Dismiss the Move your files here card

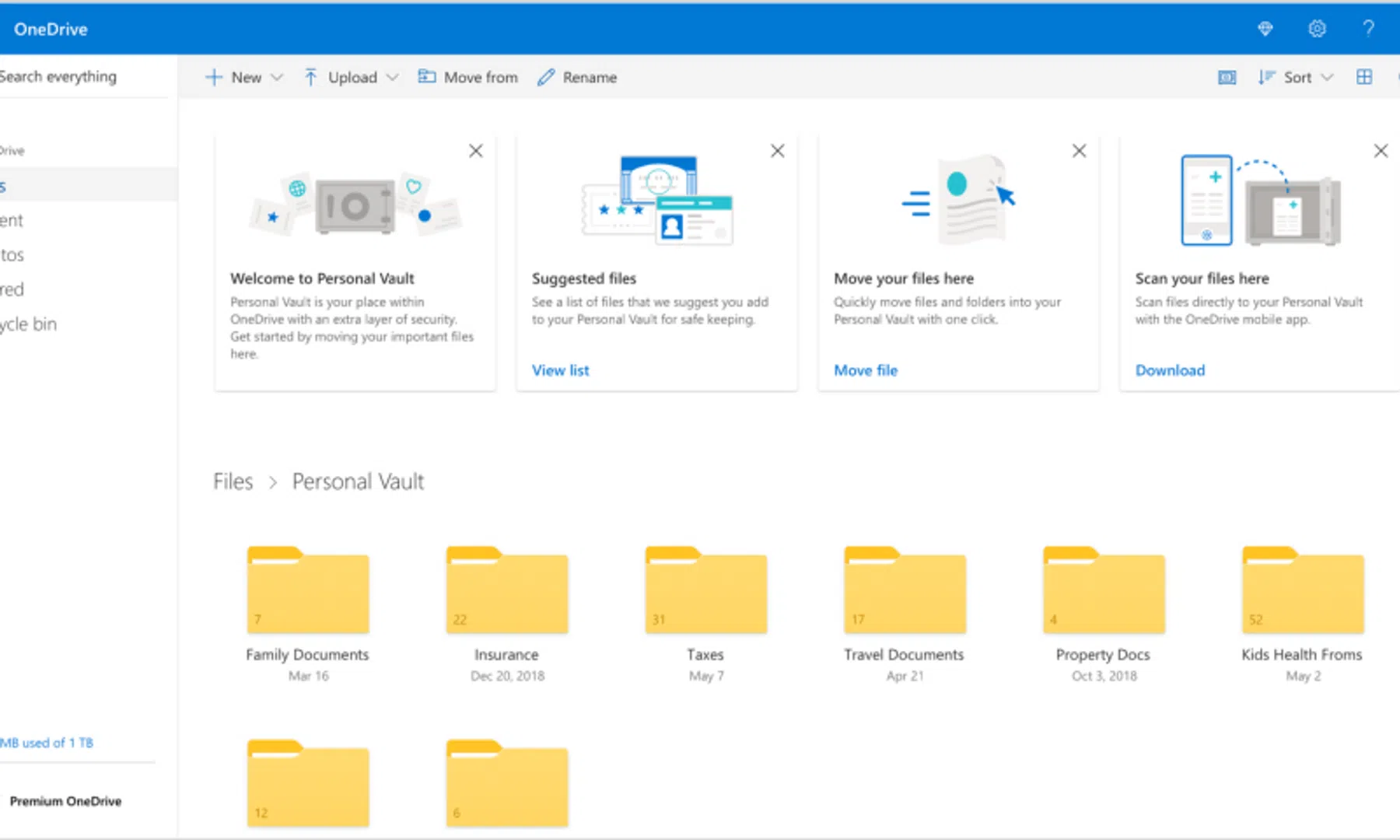pyautogui.click(x=1079, y=151)
